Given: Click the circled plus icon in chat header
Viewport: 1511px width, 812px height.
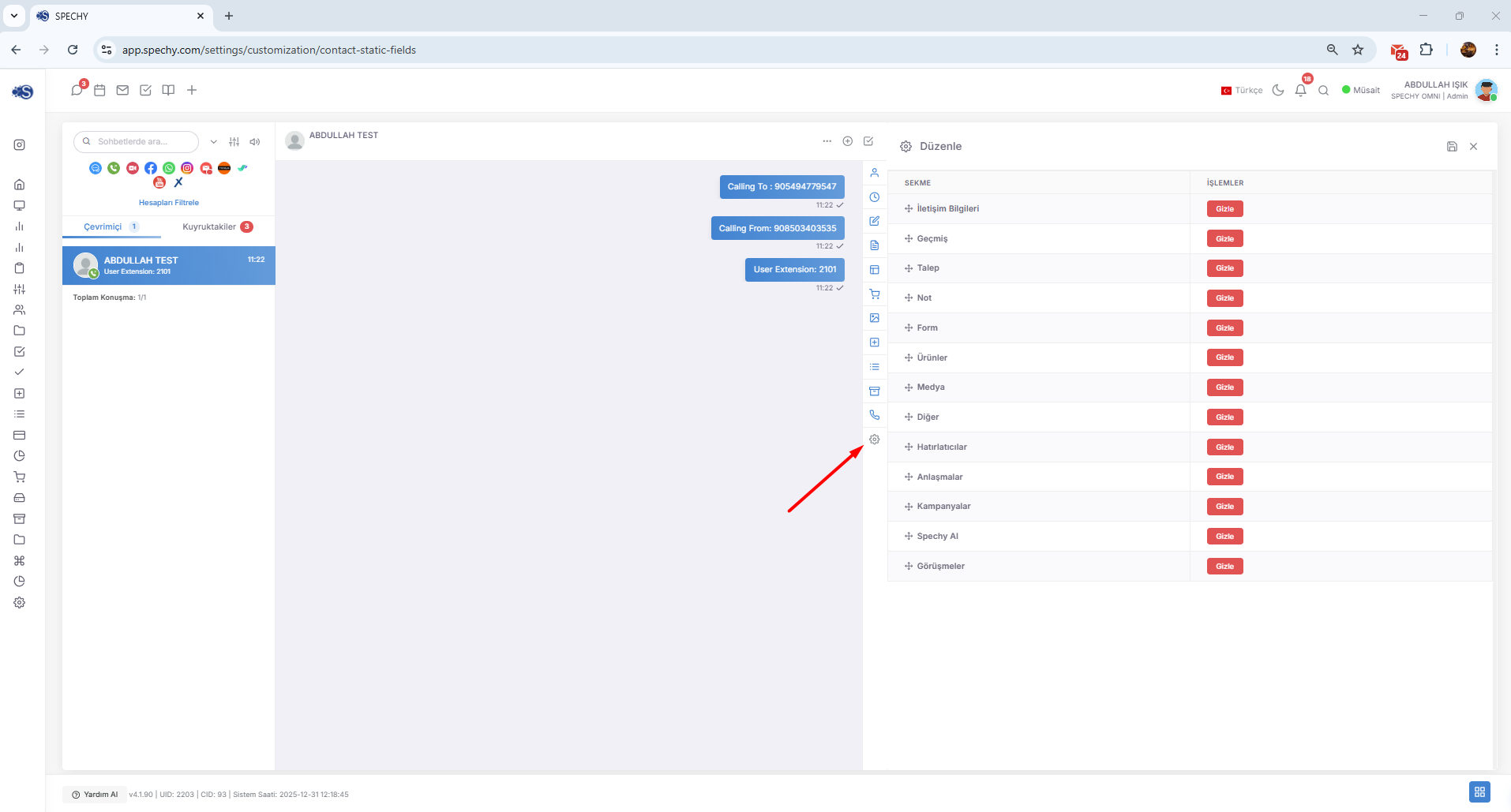Looking at the screenshot, I should coord(847,141).
